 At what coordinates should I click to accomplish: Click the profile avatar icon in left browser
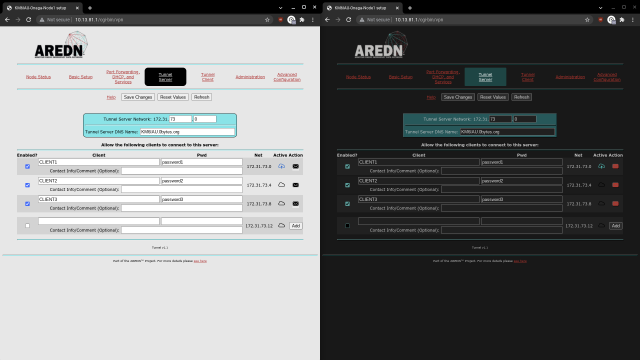tap(291, 20)
